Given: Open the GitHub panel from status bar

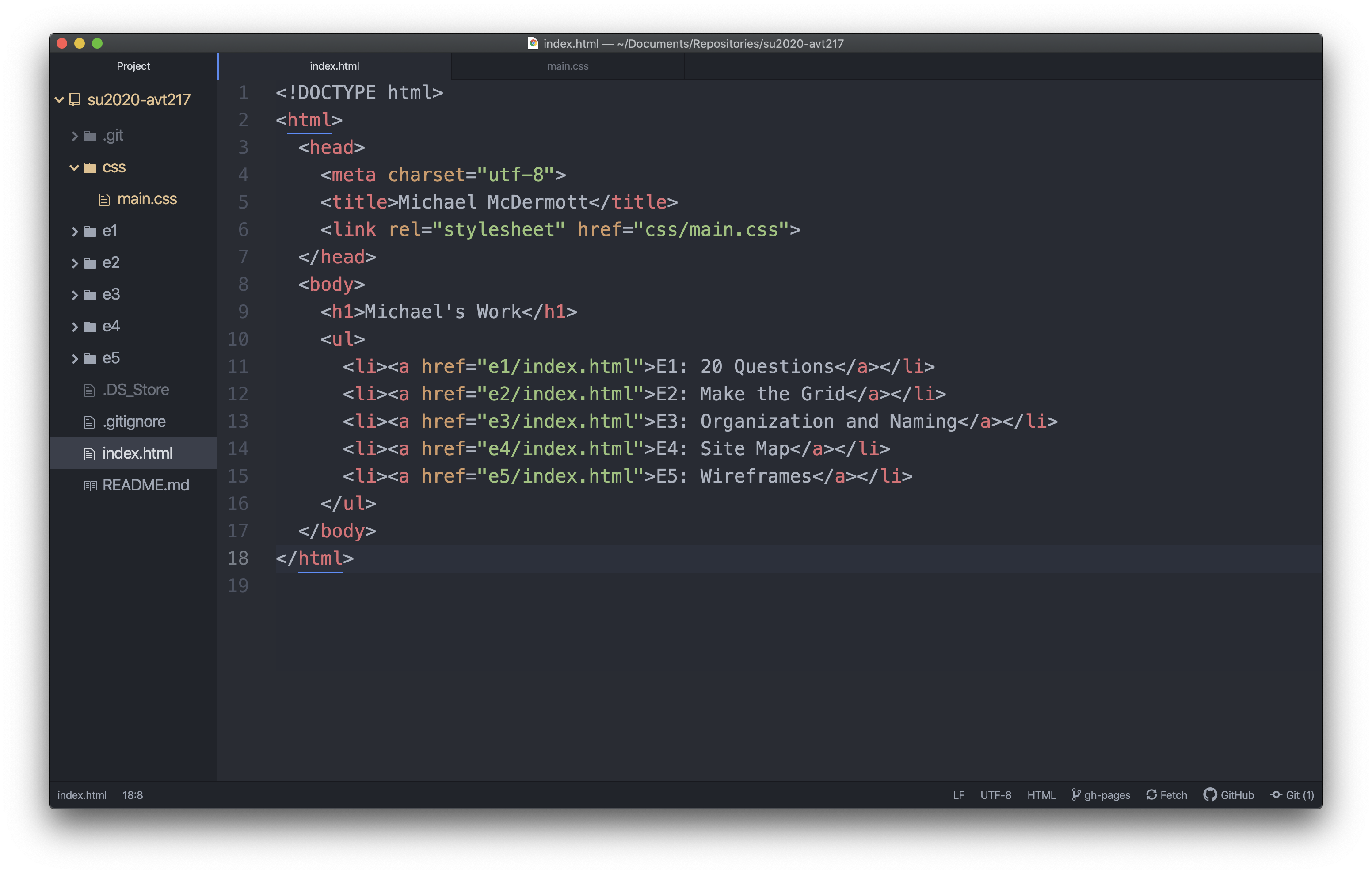Looking at the screenshot, I should point(1229,795).
